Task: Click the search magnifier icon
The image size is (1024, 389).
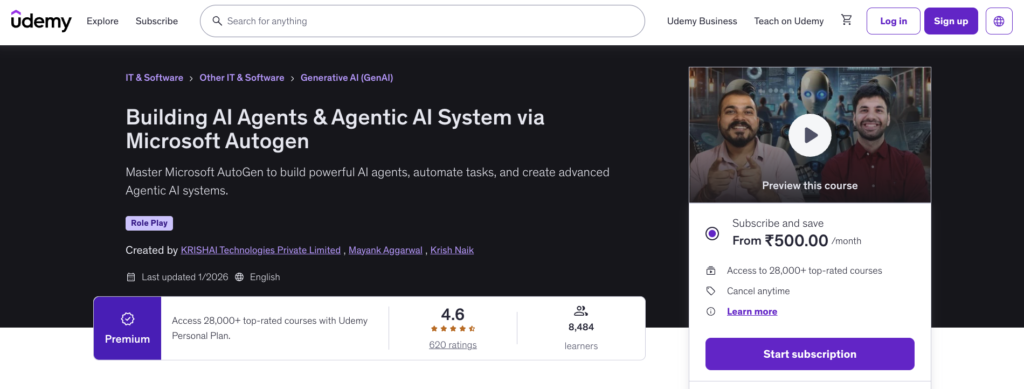Action: [x=217, y=21]
